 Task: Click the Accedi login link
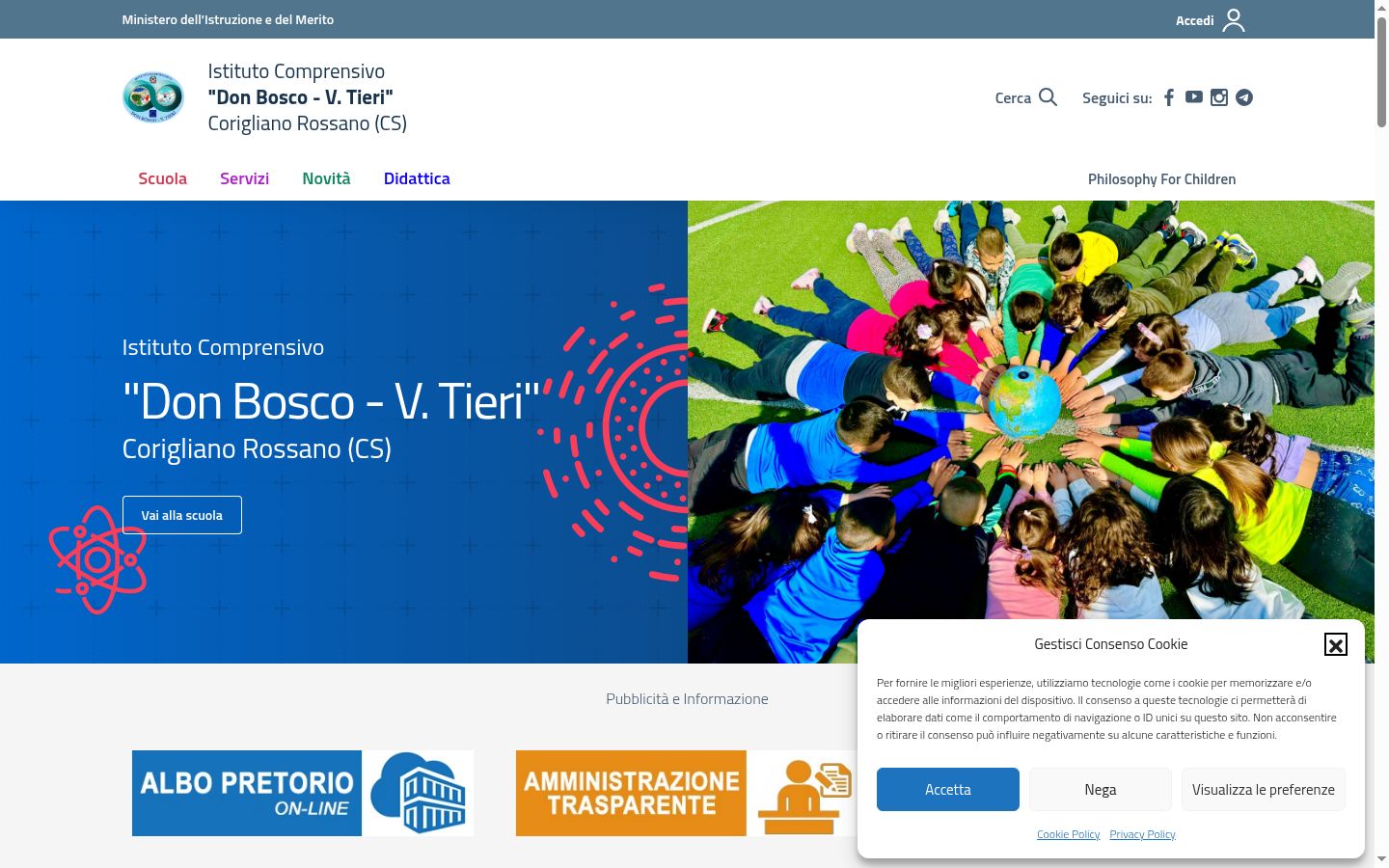pyautogui.click(x=1194, y=20)
